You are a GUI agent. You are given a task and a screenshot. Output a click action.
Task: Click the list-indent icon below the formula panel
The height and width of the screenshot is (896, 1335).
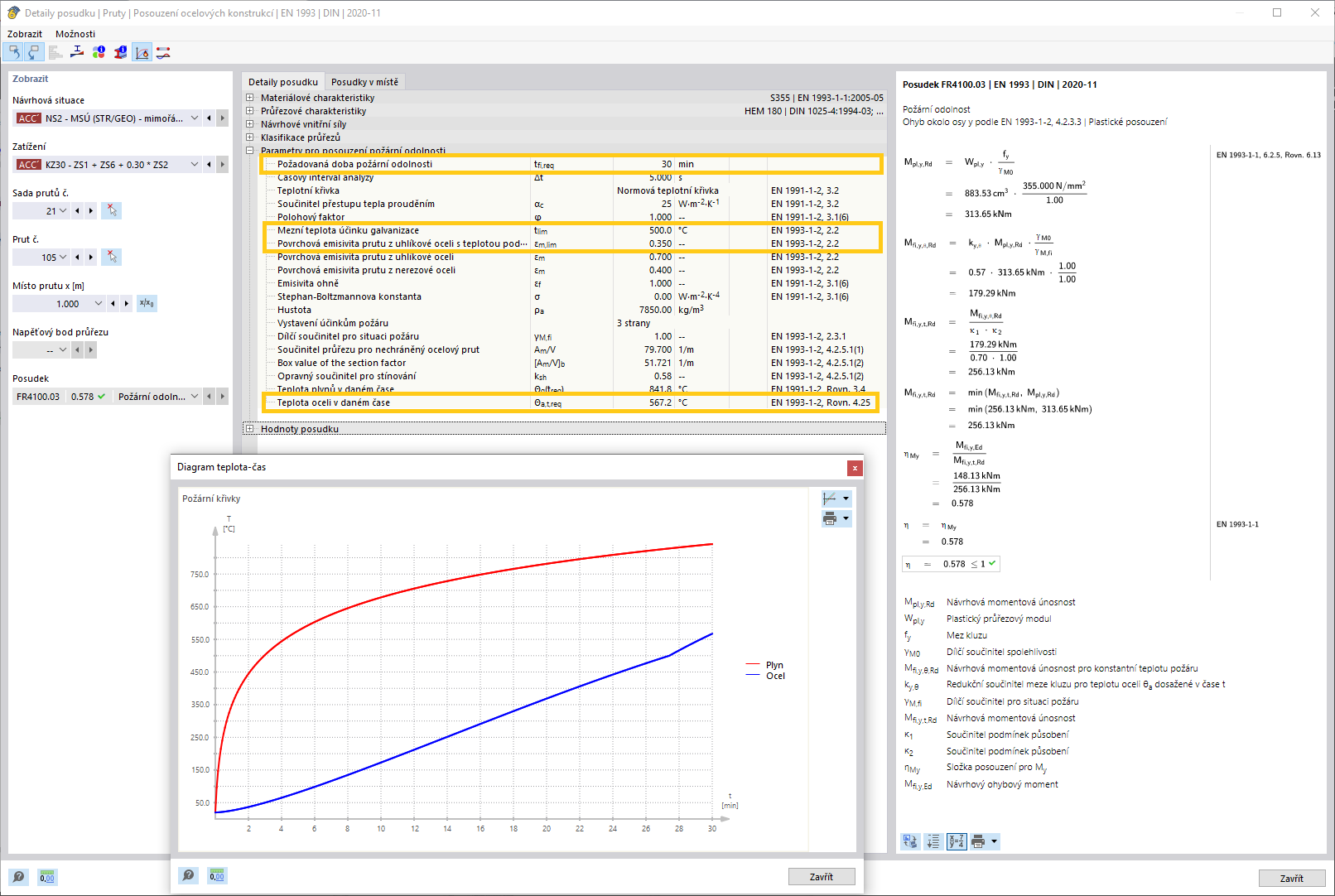click(x=933, y=841)
